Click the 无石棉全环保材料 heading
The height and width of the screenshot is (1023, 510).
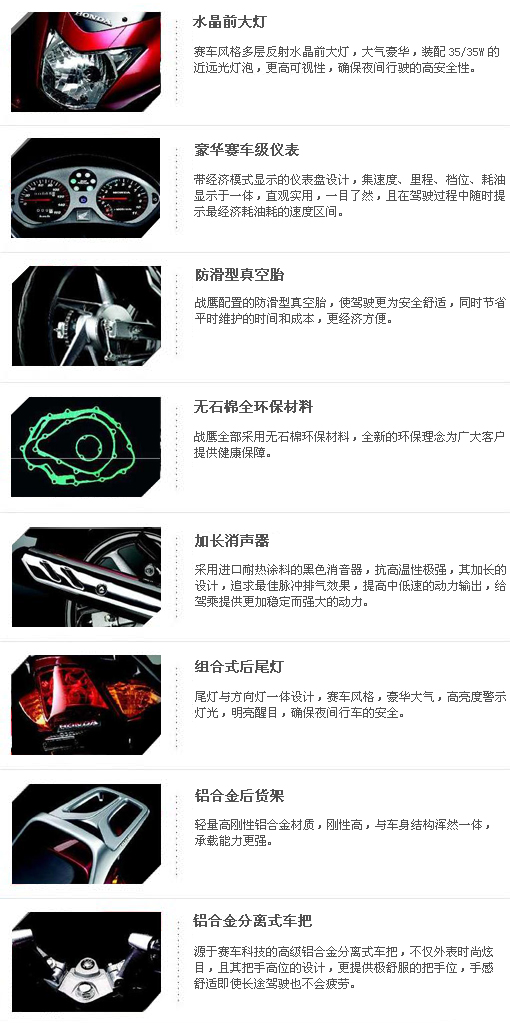coord(253,407)
